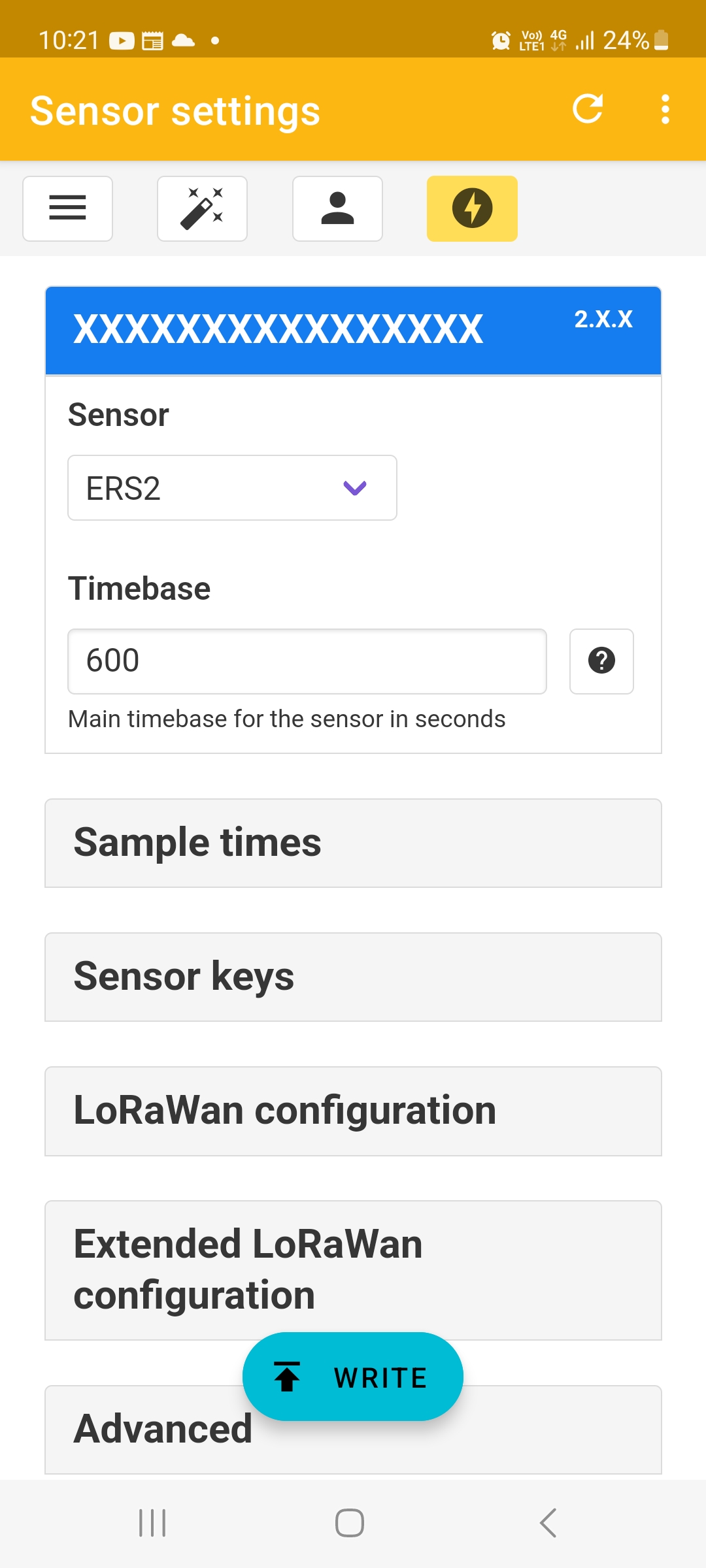
Task: Open the hamburger menu button
Action: pos(68,208)
